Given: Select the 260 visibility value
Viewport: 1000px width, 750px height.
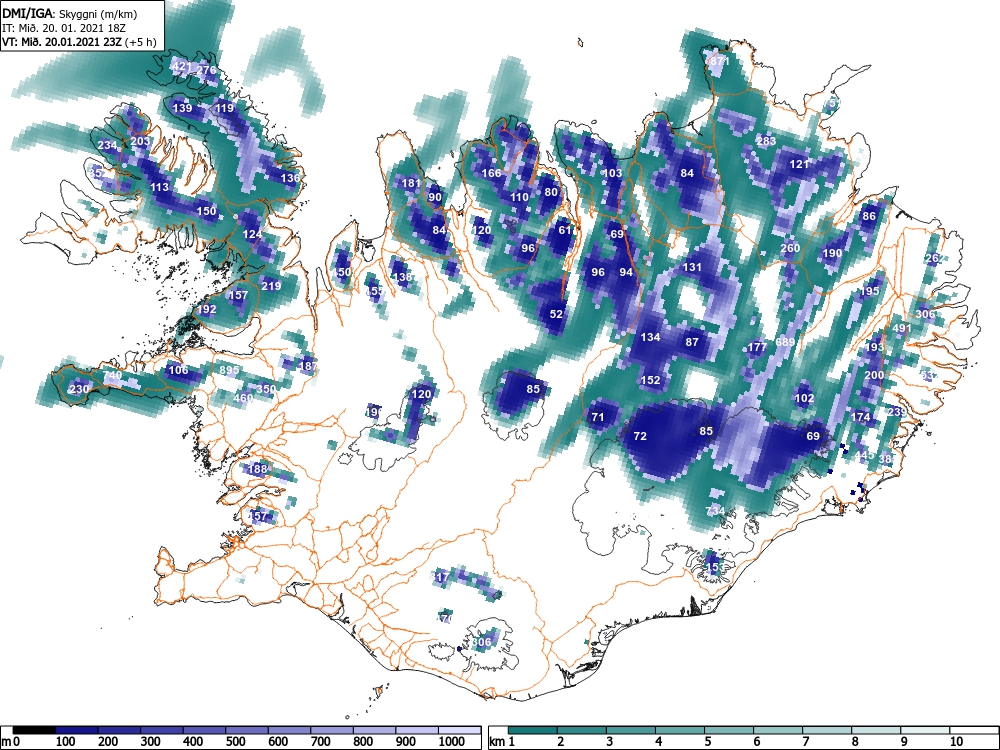Looking at the screenshot, I should [x=790, y=248].
